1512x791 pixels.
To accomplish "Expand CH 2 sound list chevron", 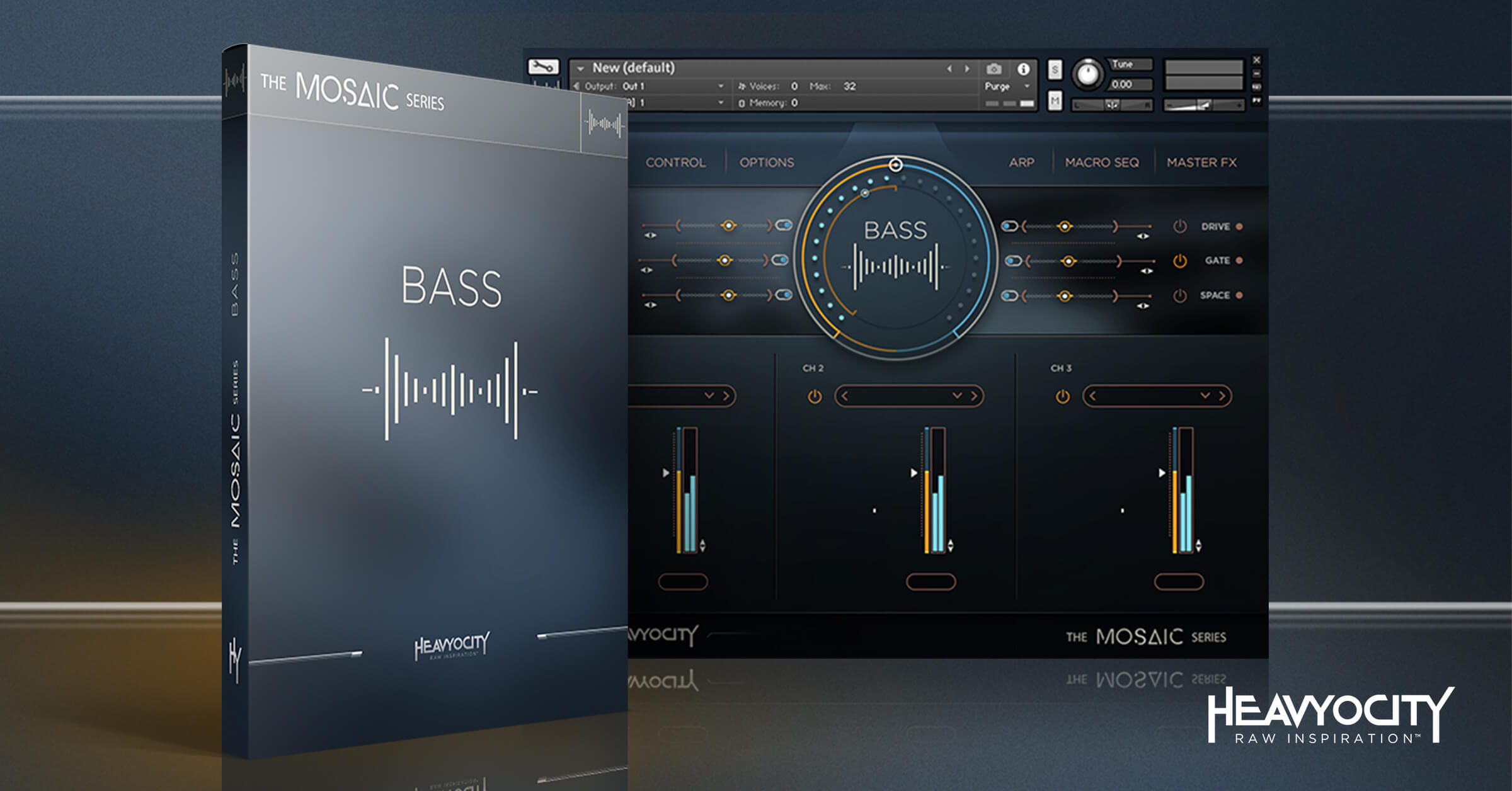I will pos(957,396).
